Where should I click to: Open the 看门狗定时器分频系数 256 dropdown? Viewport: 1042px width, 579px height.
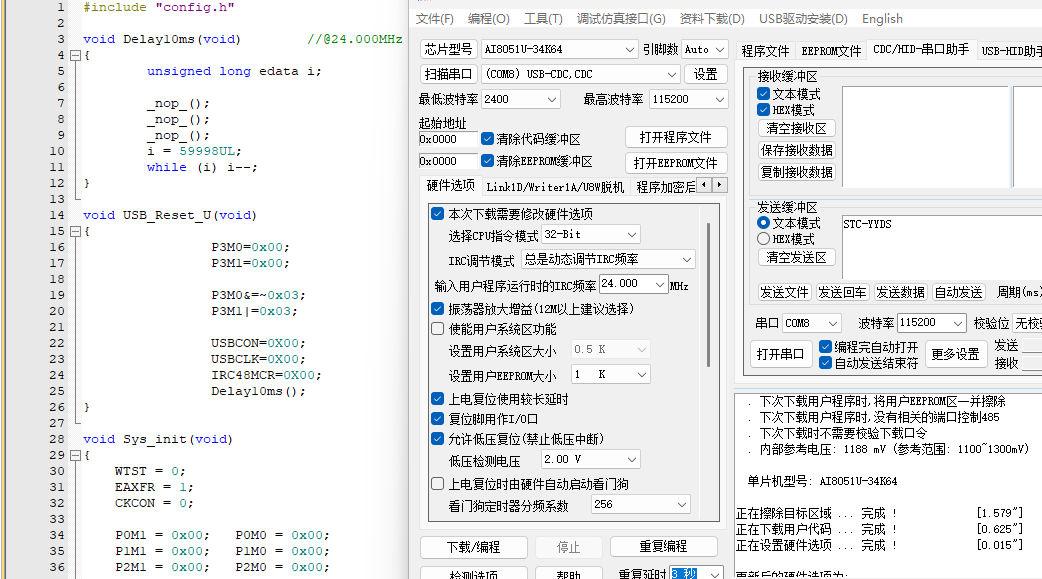pyautogui.click(x=641, y=505)
